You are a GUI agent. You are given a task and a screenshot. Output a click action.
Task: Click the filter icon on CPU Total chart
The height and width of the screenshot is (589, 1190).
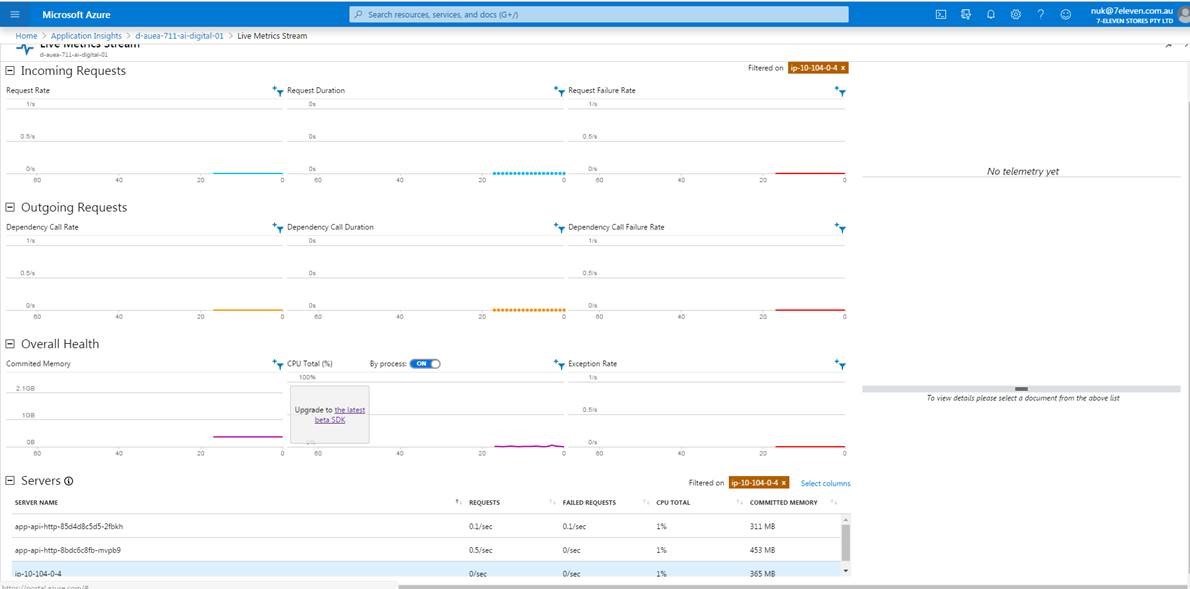click(279, 365)
